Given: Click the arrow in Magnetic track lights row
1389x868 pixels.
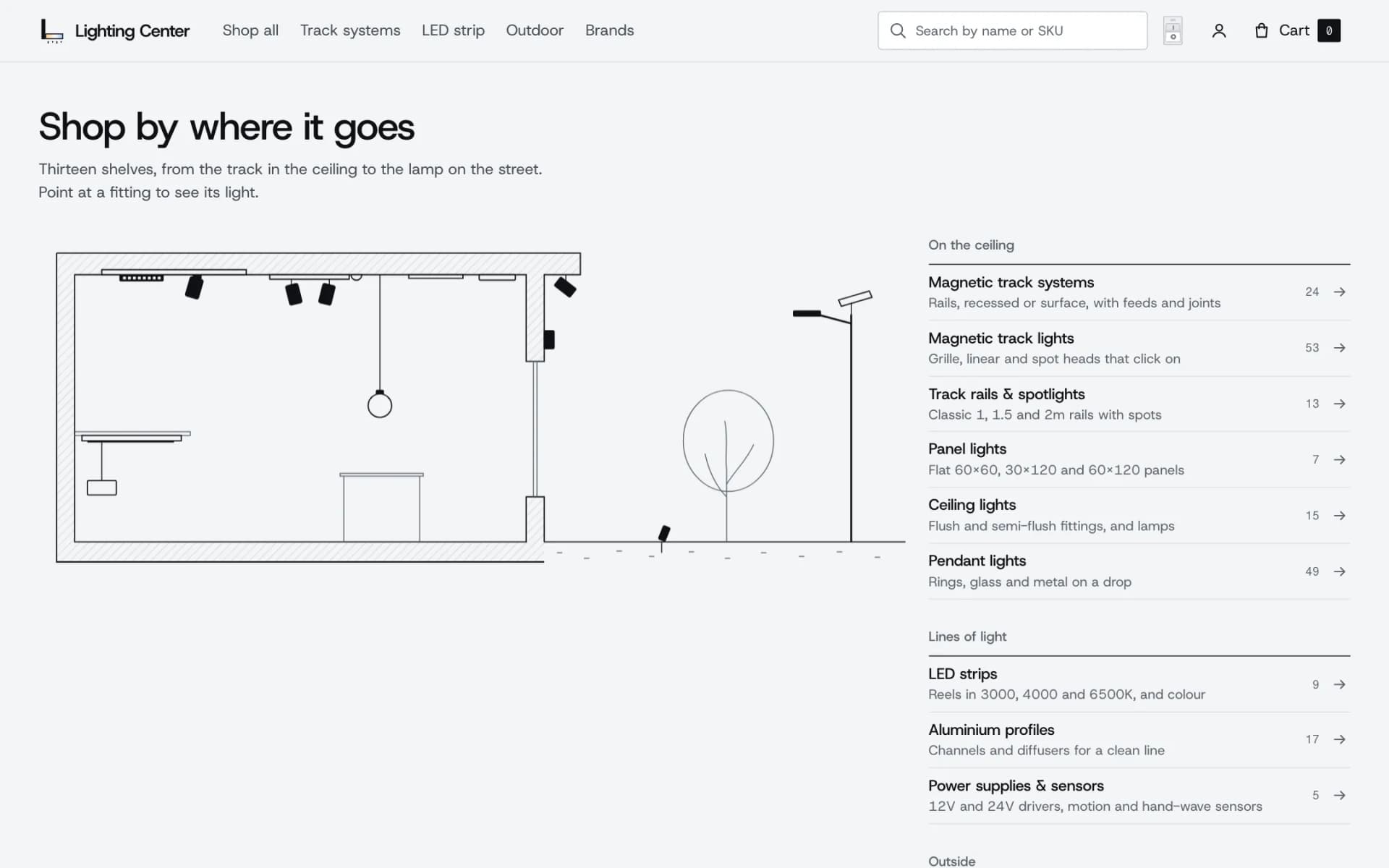Looking at the screenshot, I should [1340, 348].
